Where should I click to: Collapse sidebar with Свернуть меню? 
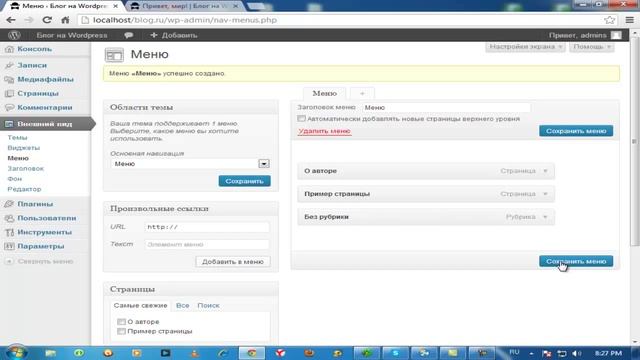(x=45, y=261)
